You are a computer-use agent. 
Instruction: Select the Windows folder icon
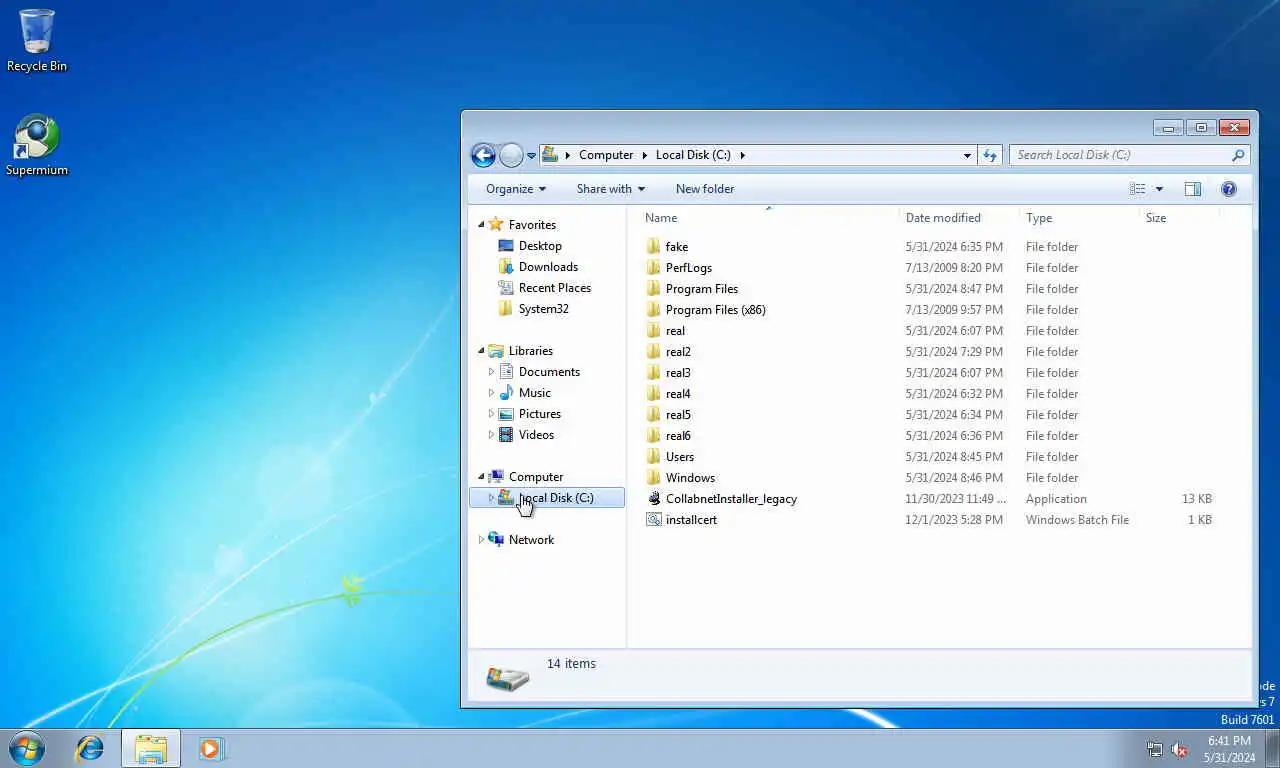654,478
